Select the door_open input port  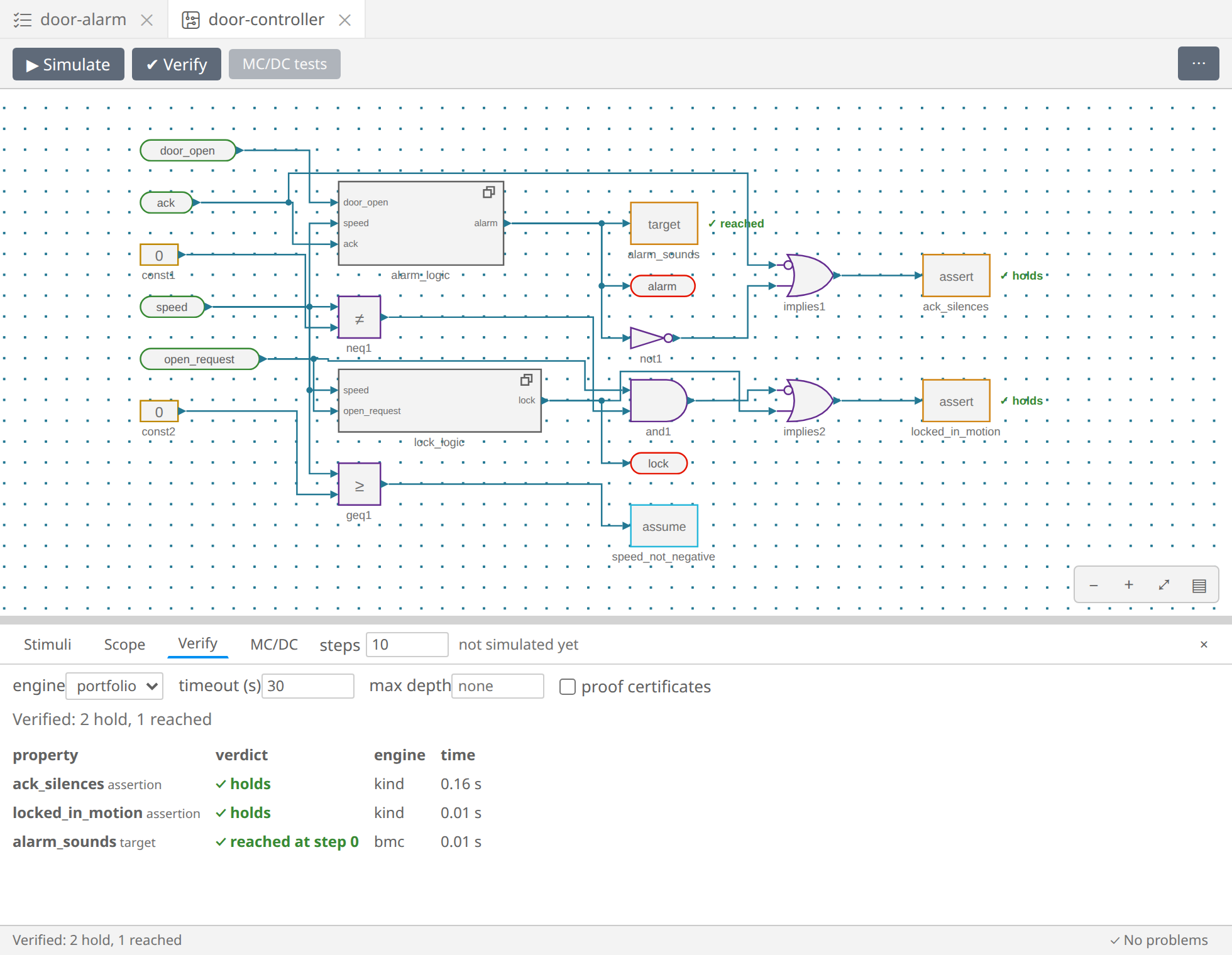[188, 150]
